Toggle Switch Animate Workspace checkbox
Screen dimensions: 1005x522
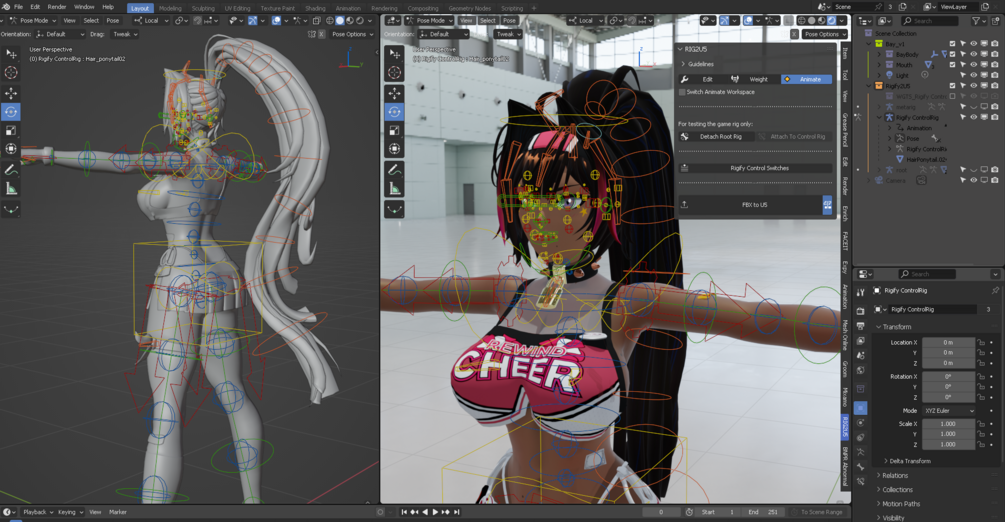click(682, 92)
